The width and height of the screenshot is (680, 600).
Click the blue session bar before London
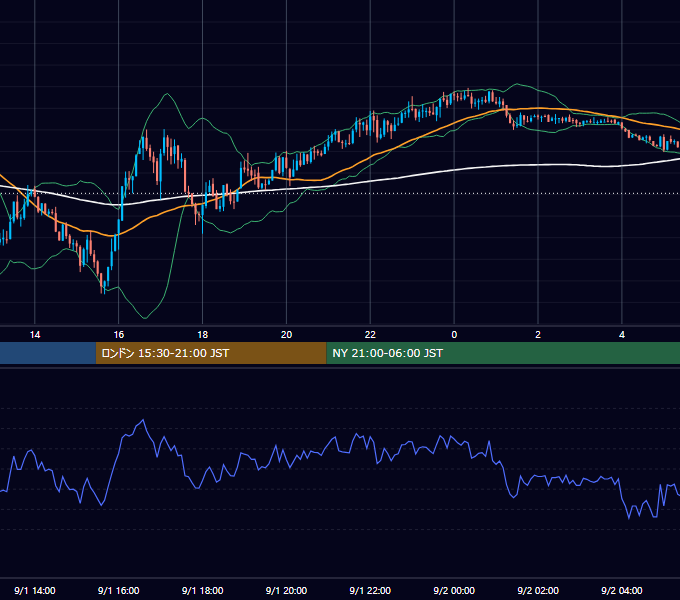point(48,353)
